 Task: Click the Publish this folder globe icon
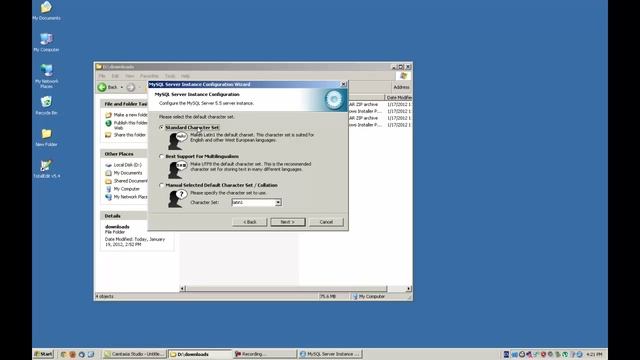(x=108, y=123)
